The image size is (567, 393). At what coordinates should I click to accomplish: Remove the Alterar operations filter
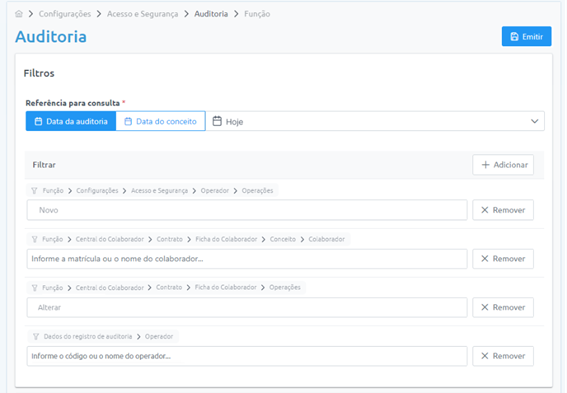503,307
